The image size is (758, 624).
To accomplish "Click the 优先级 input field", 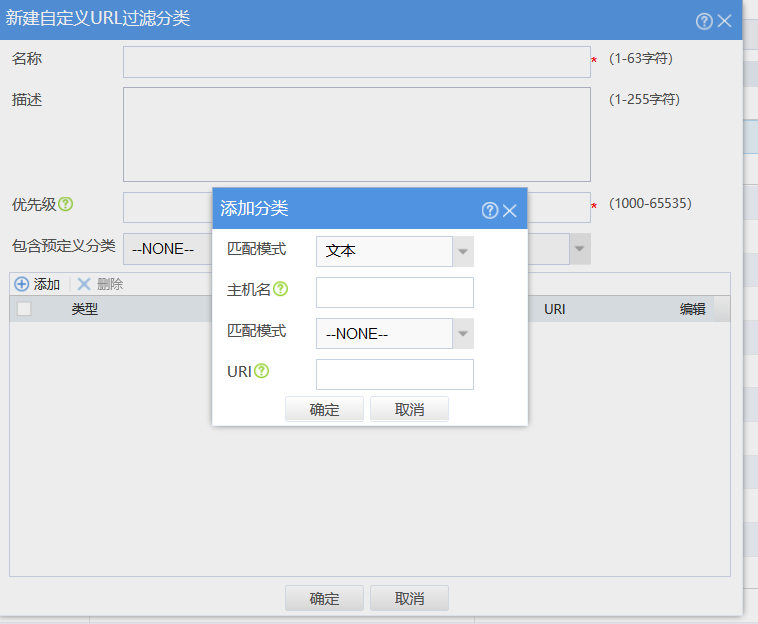I will pyautogui.click(x=357, y=207).
